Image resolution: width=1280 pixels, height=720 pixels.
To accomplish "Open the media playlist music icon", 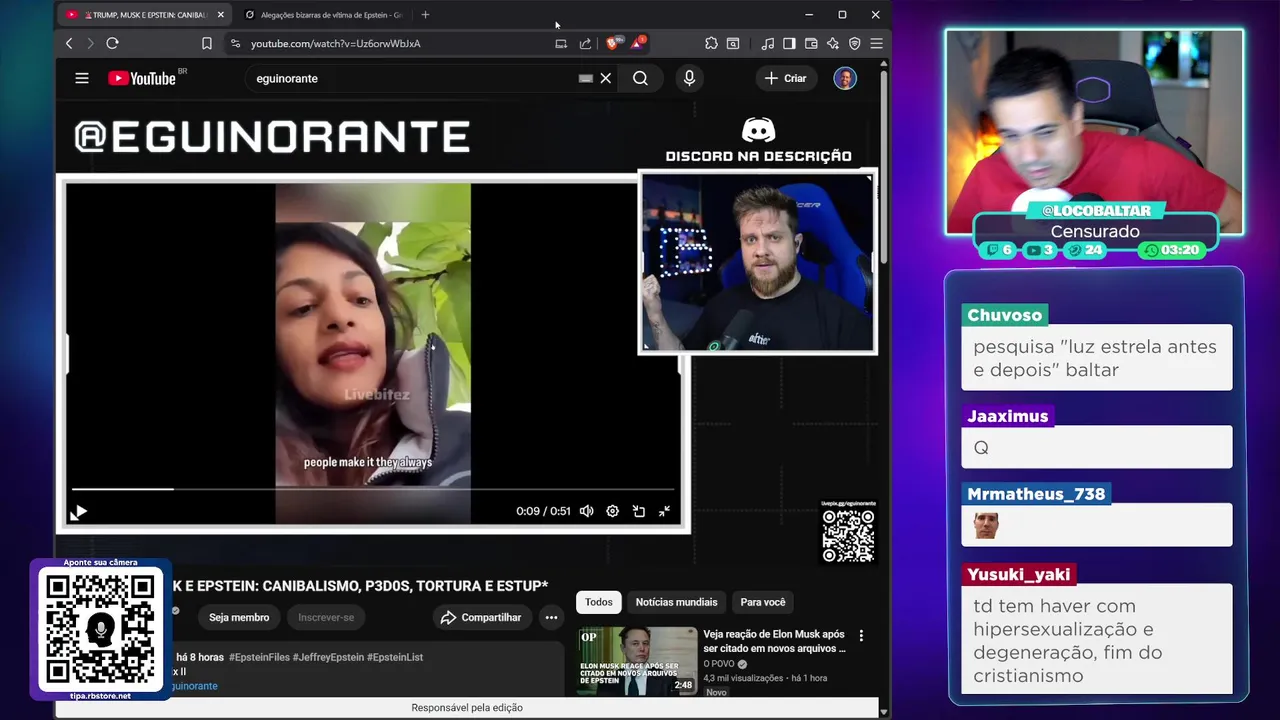I will point(767,43).
